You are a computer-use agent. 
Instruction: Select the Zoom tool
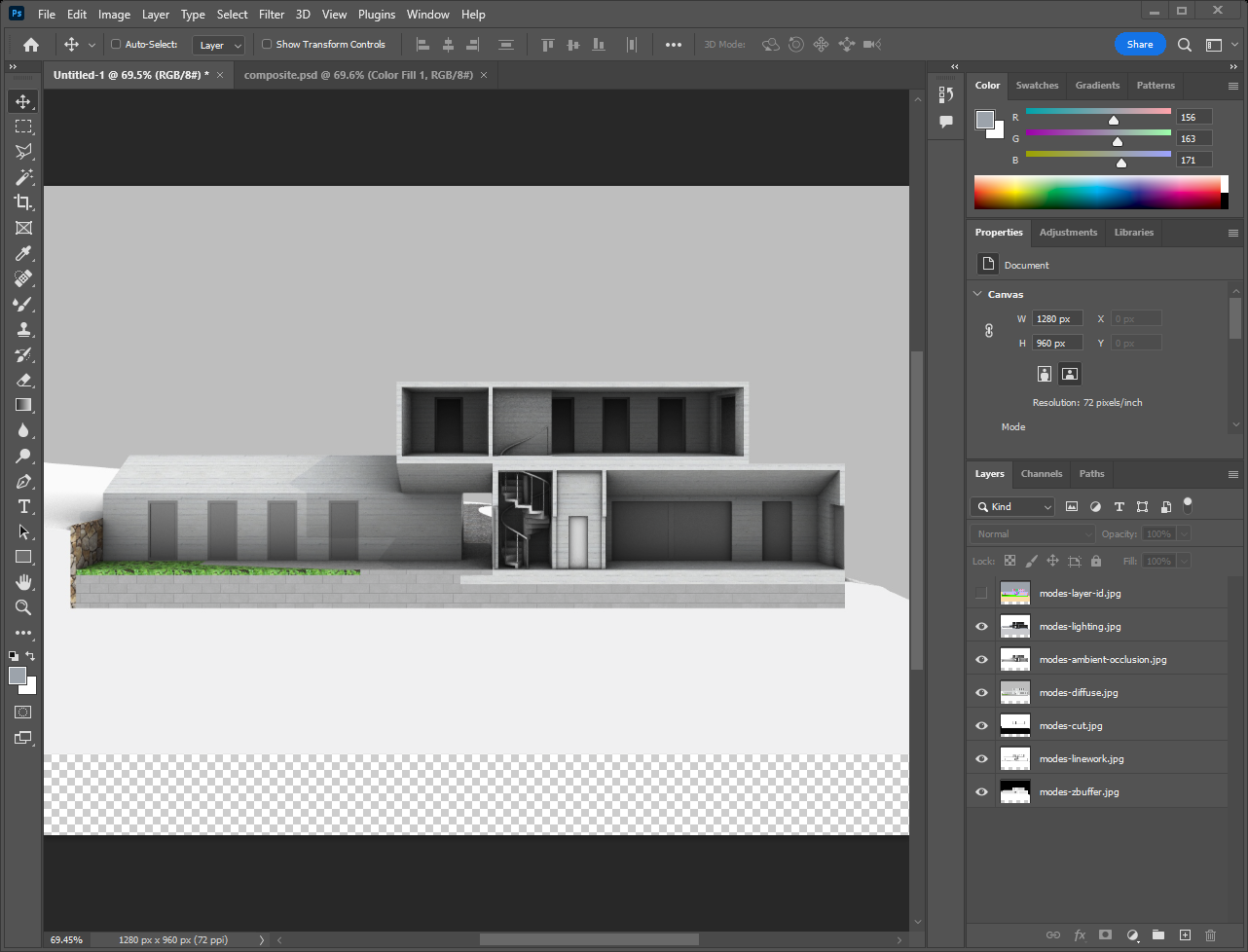[23, 607]
